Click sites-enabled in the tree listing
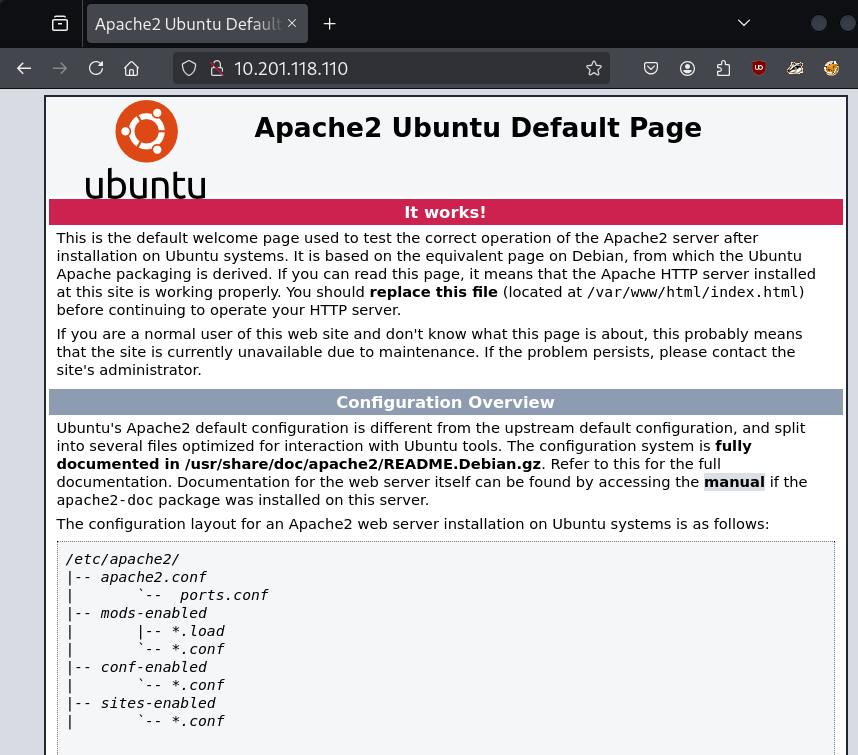Viewport: 858px width, 755px height. [x=158, y=703]
